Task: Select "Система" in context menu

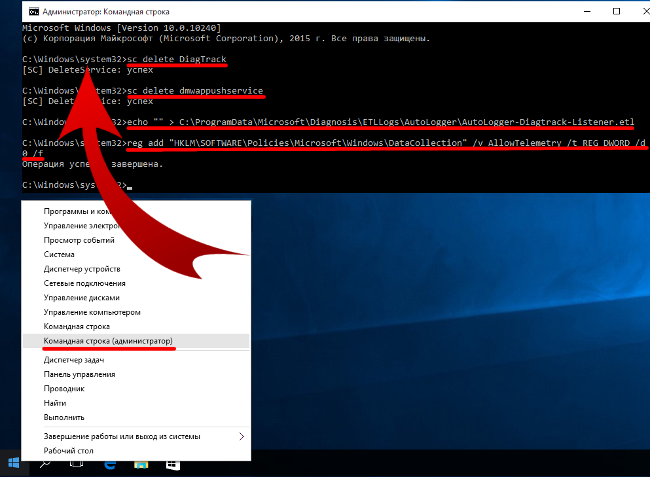Action: point(136,254)
